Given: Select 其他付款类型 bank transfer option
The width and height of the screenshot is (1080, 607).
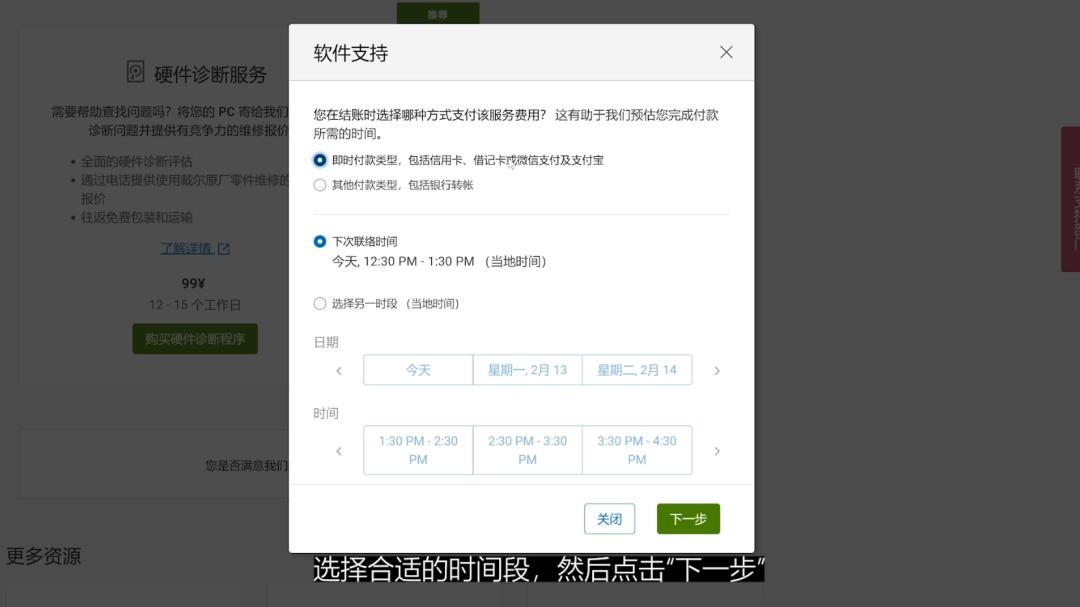Looking at the screenshot, I should coord(320,184).
